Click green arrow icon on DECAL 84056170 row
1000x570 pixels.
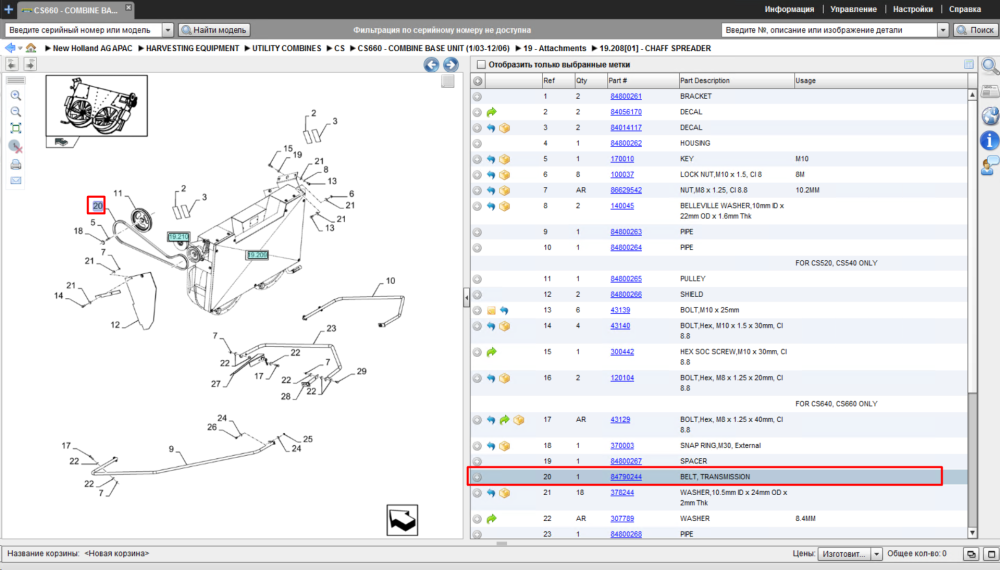[492, 112]
